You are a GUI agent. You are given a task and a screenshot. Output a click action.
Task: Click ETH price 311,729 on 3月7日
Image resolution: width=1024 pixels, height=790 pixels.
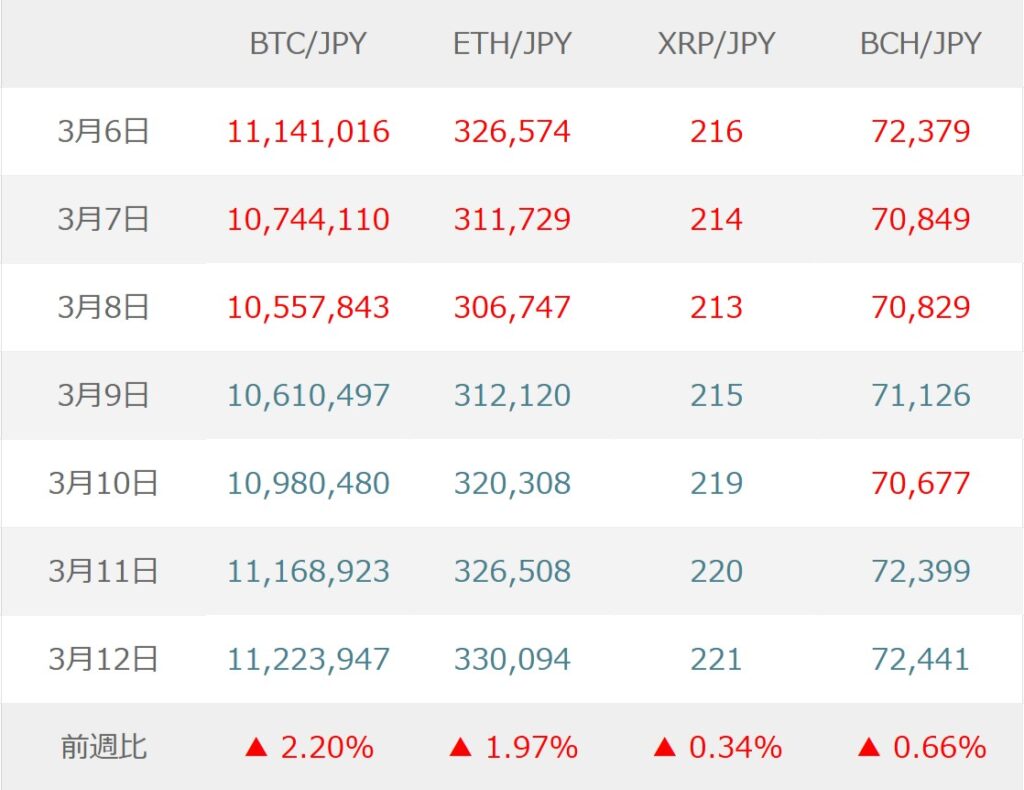(512, 219)
